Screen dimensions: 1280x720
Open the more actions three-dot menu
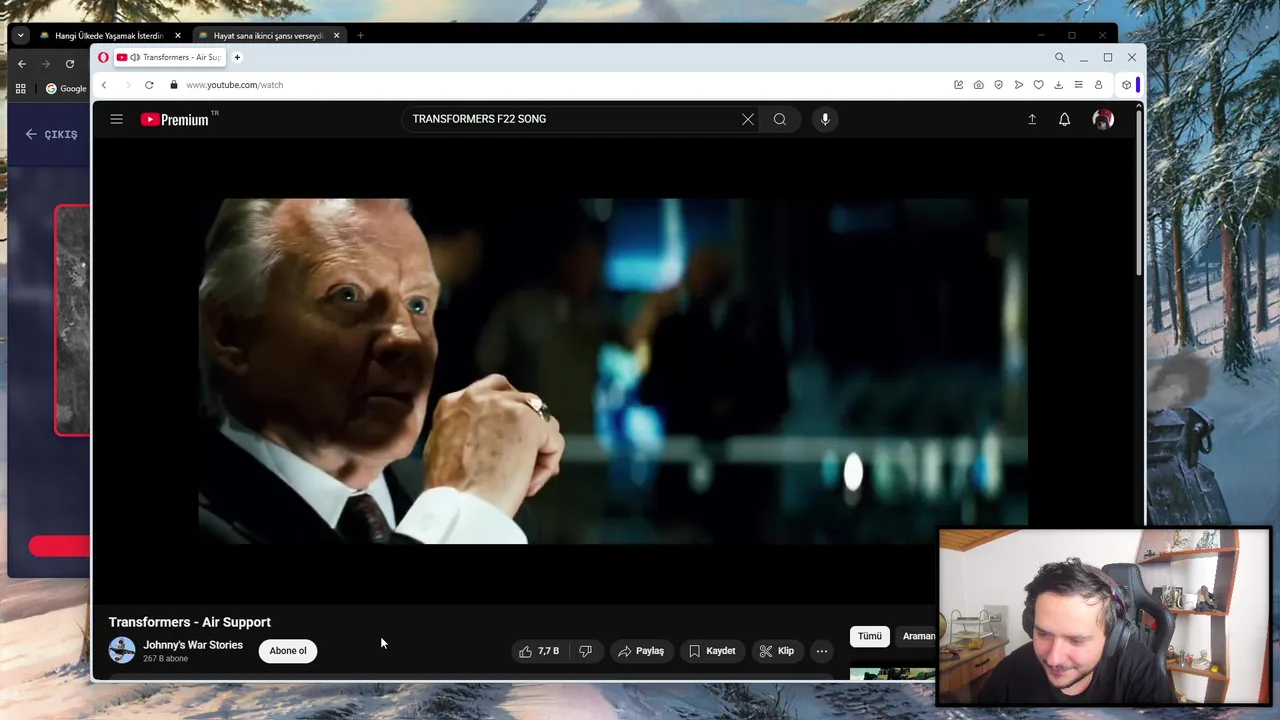coord(822,651)
